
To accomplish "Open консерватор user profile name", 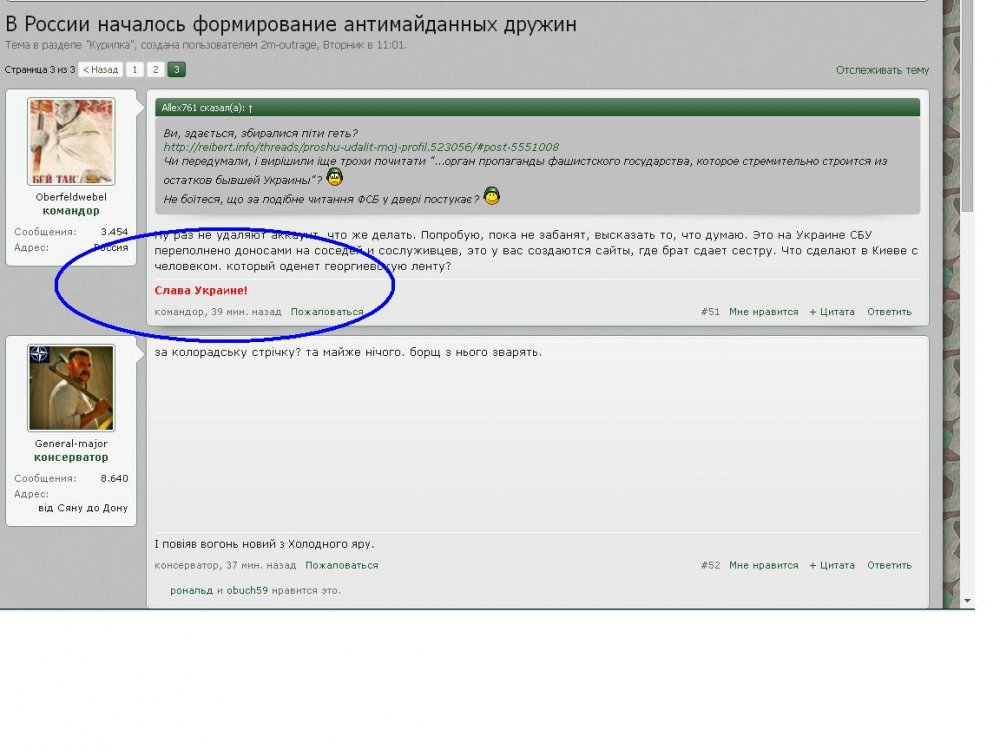I will tap(71, 457).
